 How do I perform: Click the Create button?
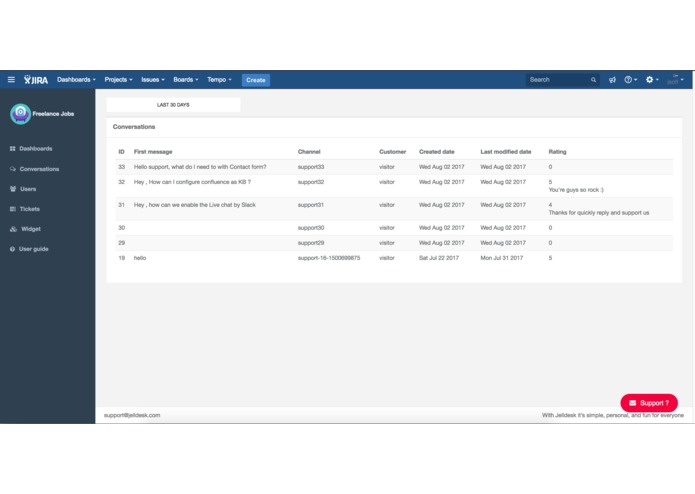[x=256, y=80]
